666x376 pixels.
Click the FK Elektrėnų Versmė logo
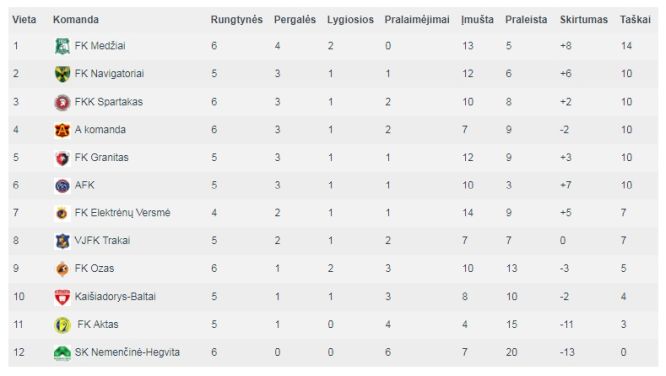[62, 213]
